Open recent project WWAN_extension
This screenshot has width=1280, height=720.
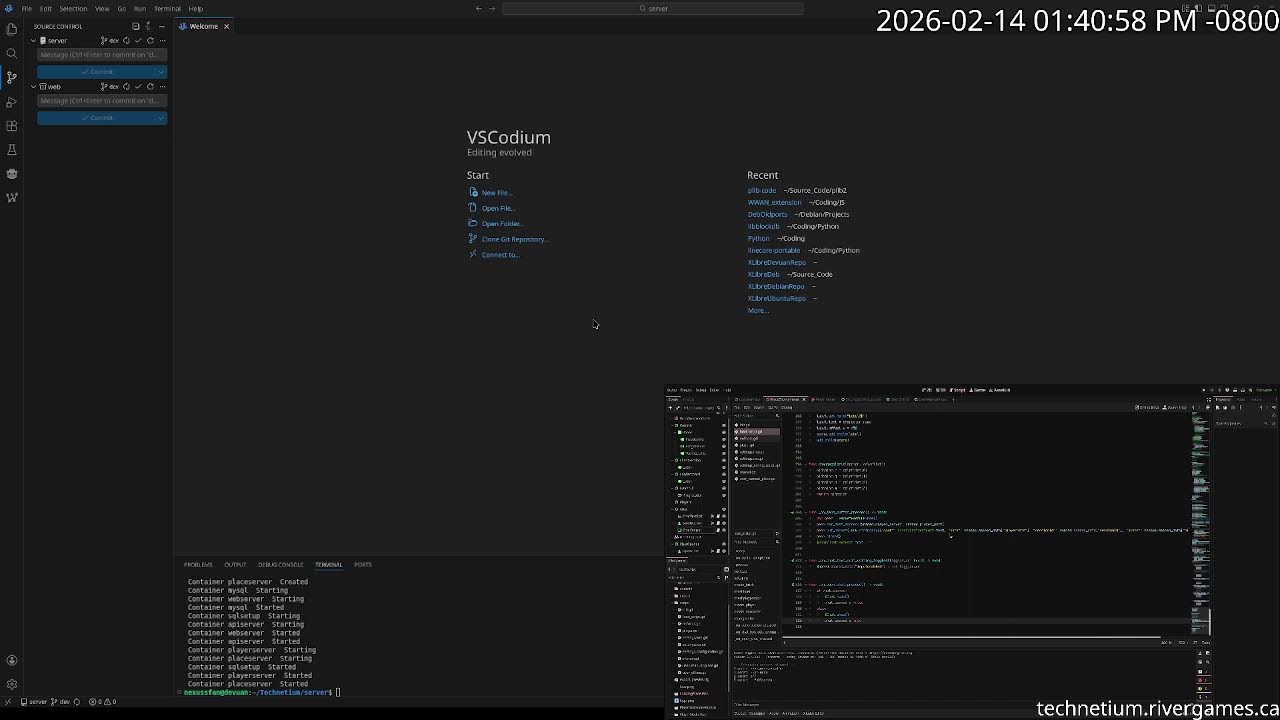click(774, 202)
